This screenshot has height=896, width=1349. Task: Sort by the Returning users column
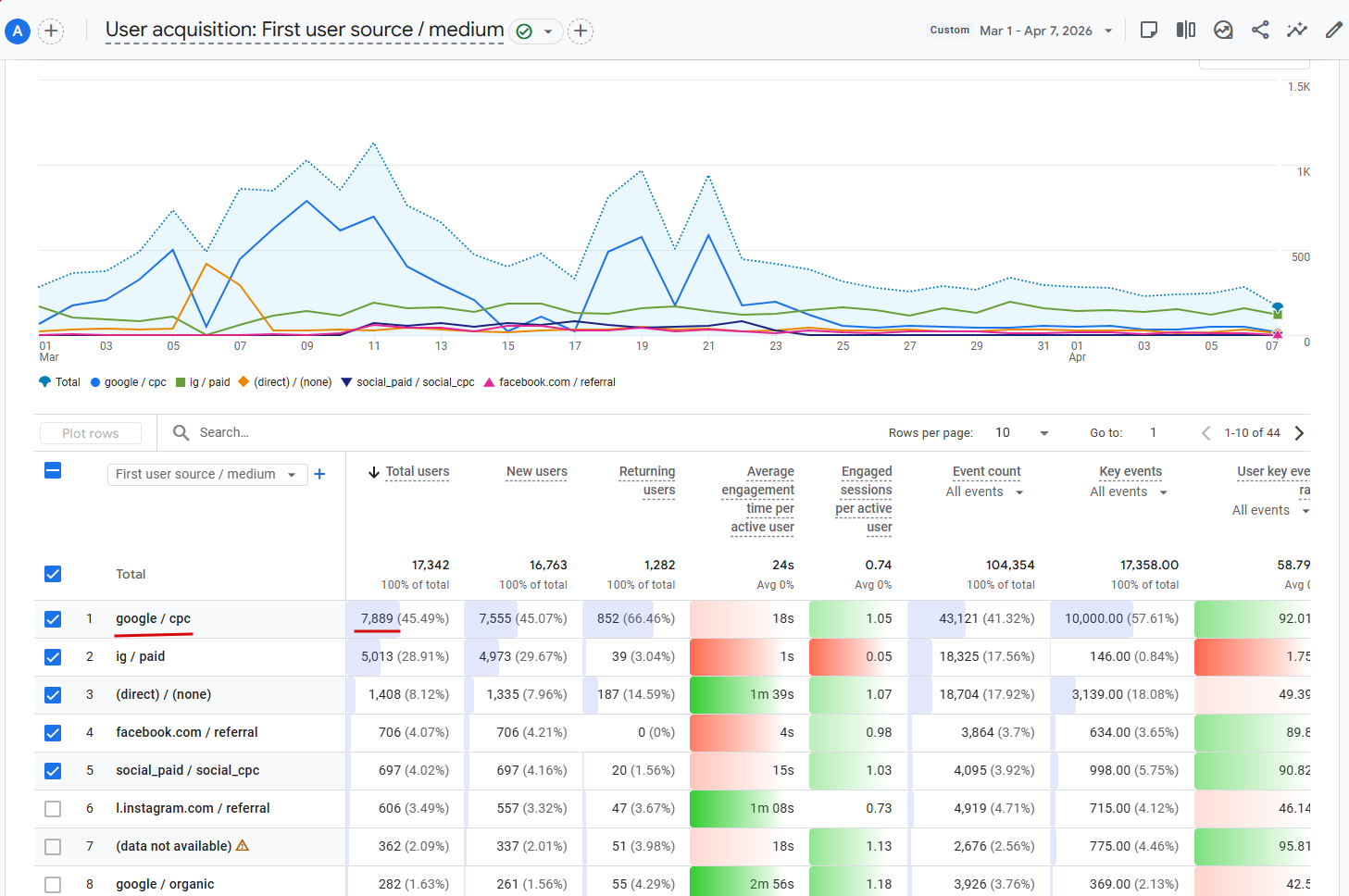pos(646,480)
